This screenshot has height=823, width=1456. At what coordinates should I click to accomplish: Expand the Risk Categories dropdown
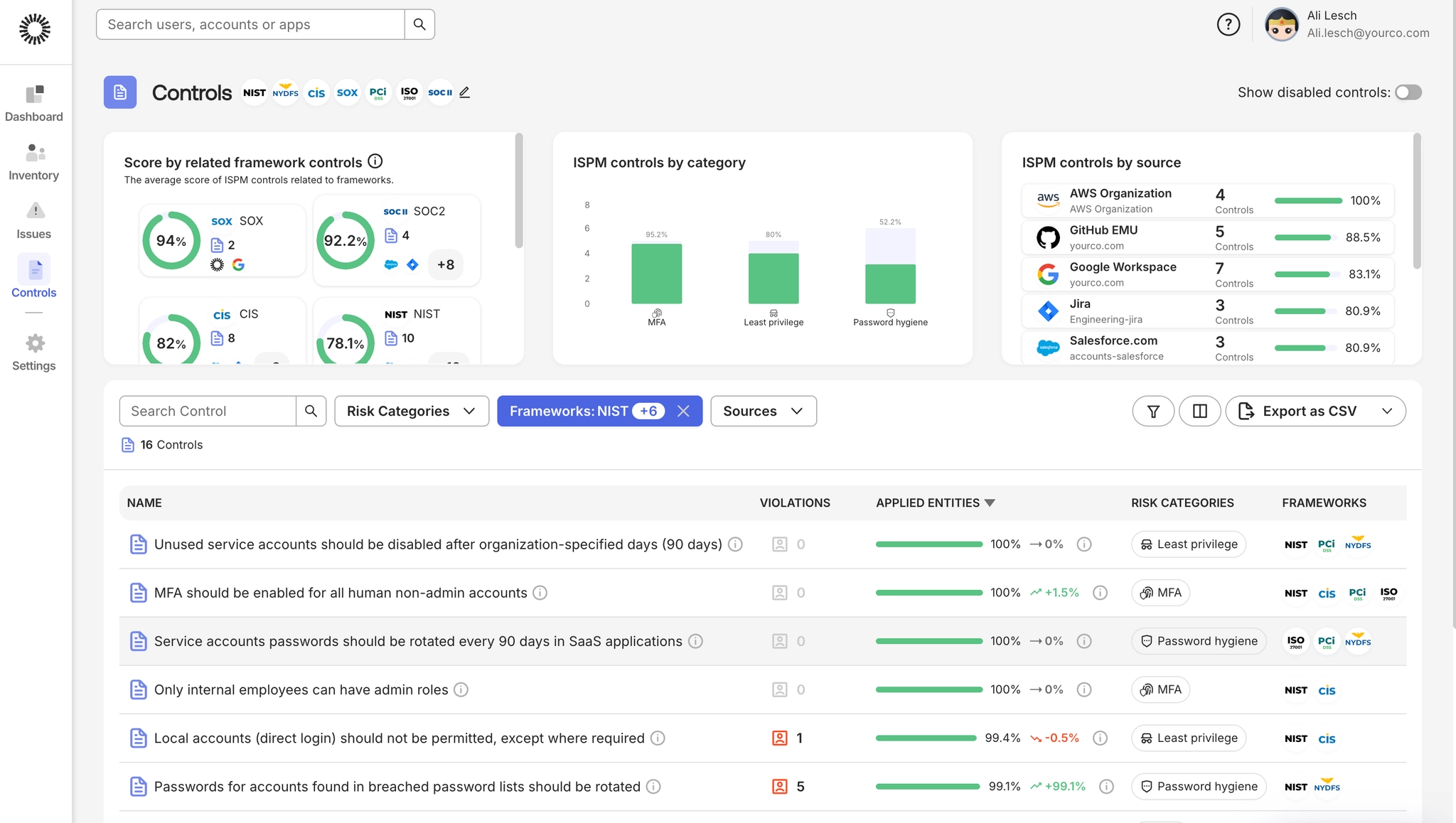pyautogui.click(x=412, y=411)
